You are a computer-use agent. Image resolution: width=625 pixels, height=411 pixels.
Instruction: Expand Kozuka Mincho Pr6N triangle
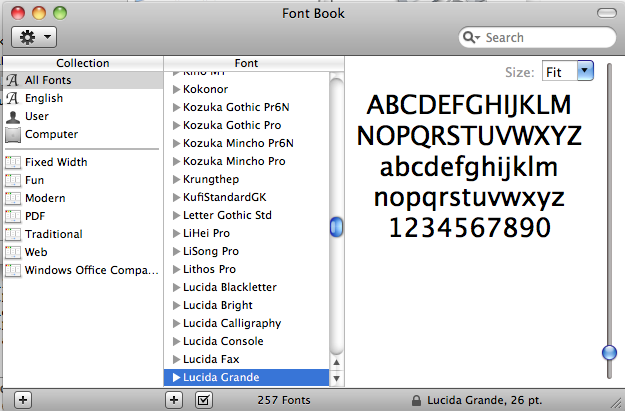[x=176, y=143]
